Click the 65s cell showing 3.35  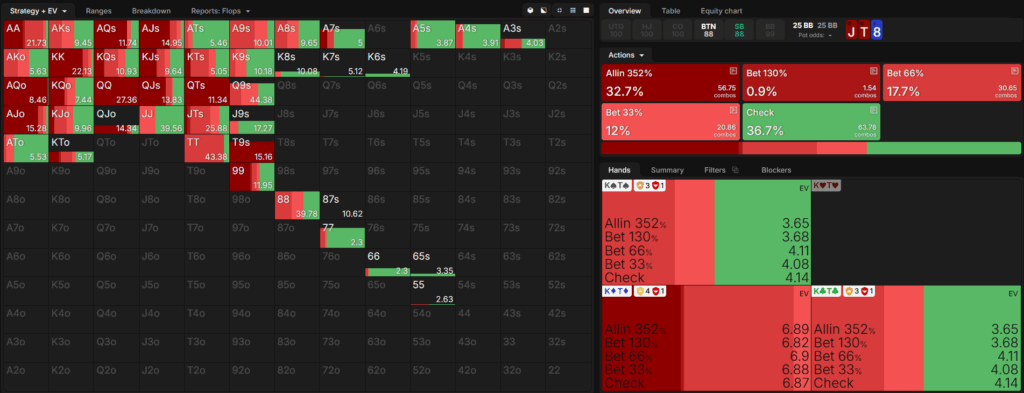(432, 262)
